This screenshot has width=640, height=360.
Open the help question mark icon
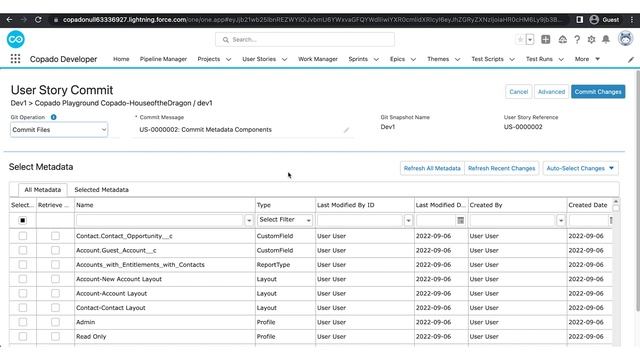tap(577, 40)
